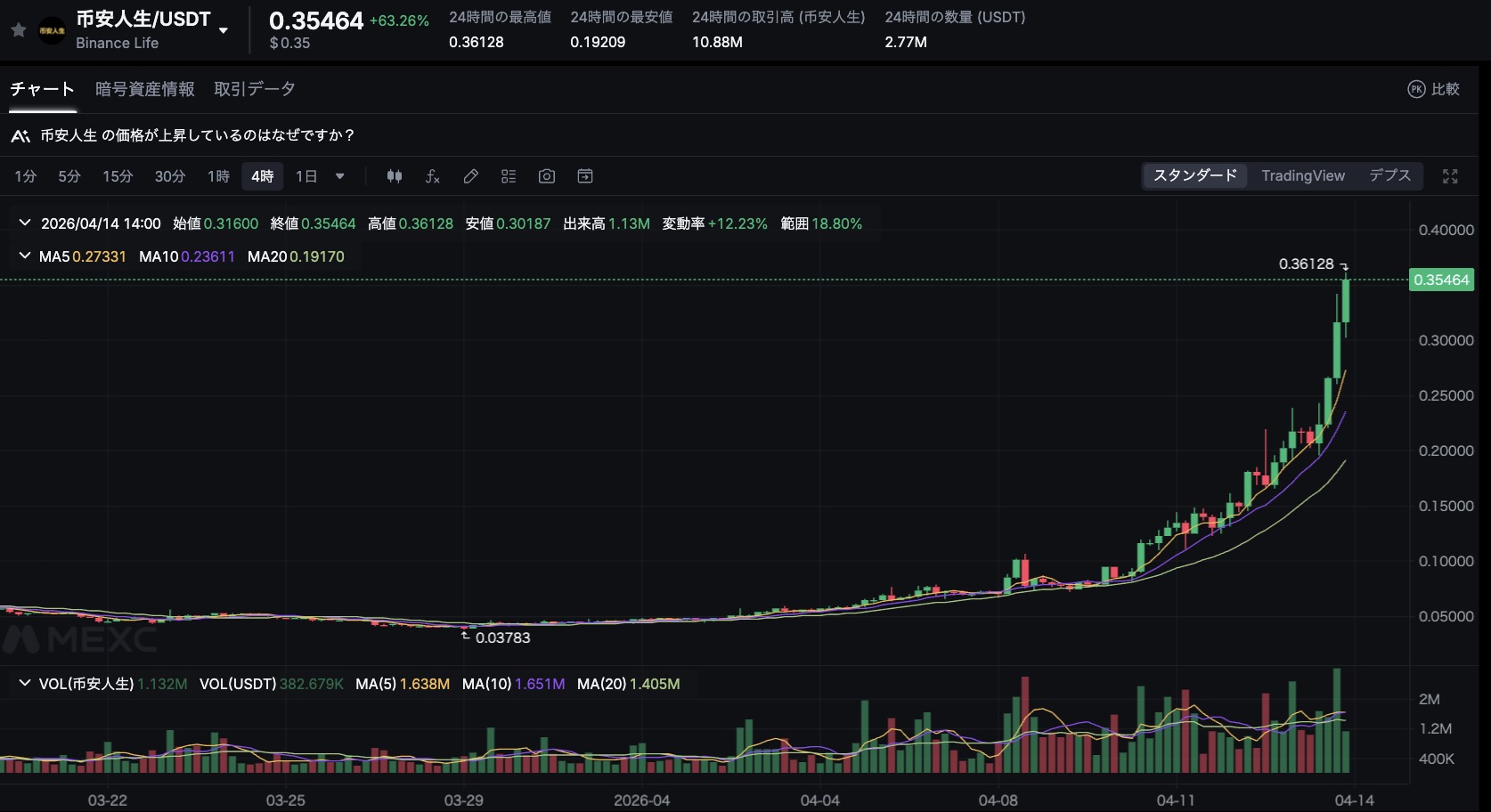Select the 1日 timeframe
Viewport: 1491px width, 812px height.
(x=306, y=176)
